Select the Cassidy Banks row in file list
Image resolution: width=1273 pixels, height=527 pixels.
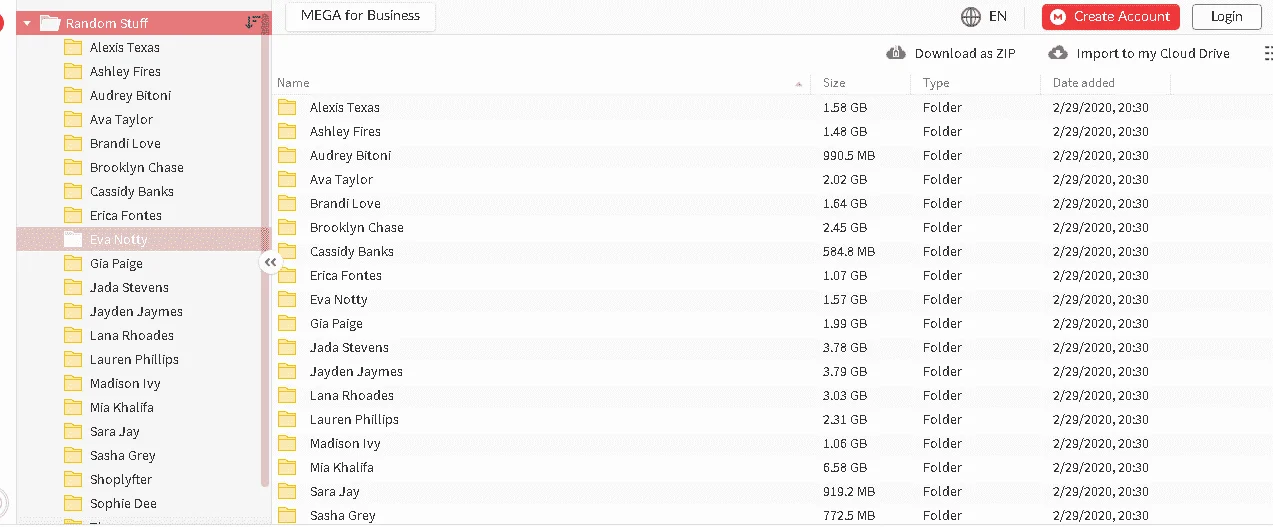coord(772,251)
